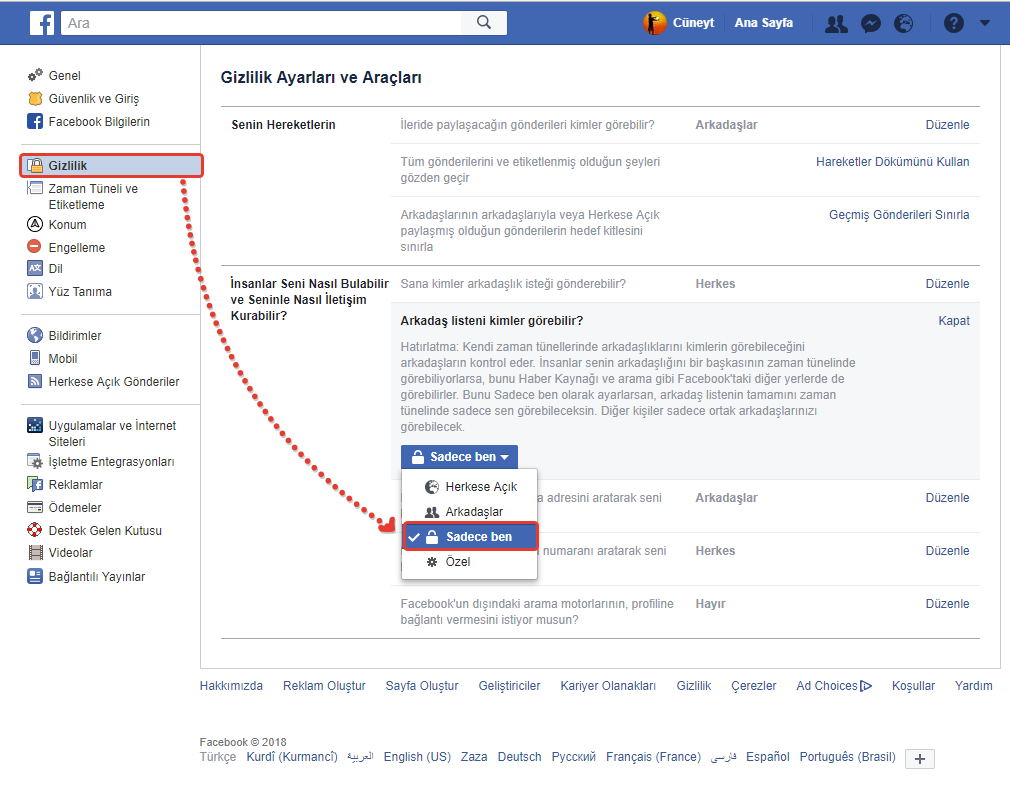Screen dimensions: 1010x805
Task: Click the Ara search input field
Action: tap(260, 23)
